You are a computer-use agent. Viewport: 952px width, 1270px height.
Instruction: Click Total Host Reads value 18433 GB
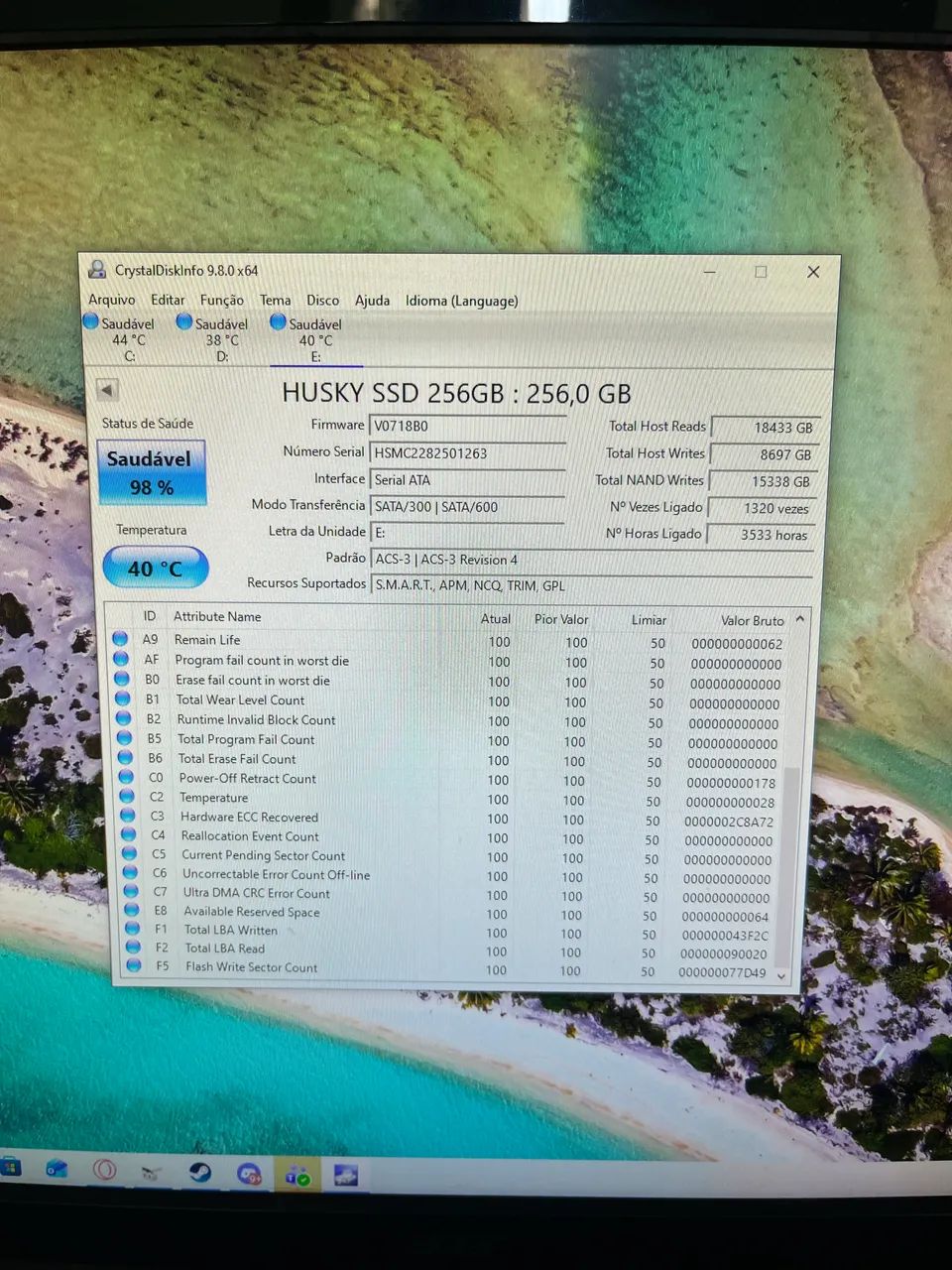tap(766, 428)
